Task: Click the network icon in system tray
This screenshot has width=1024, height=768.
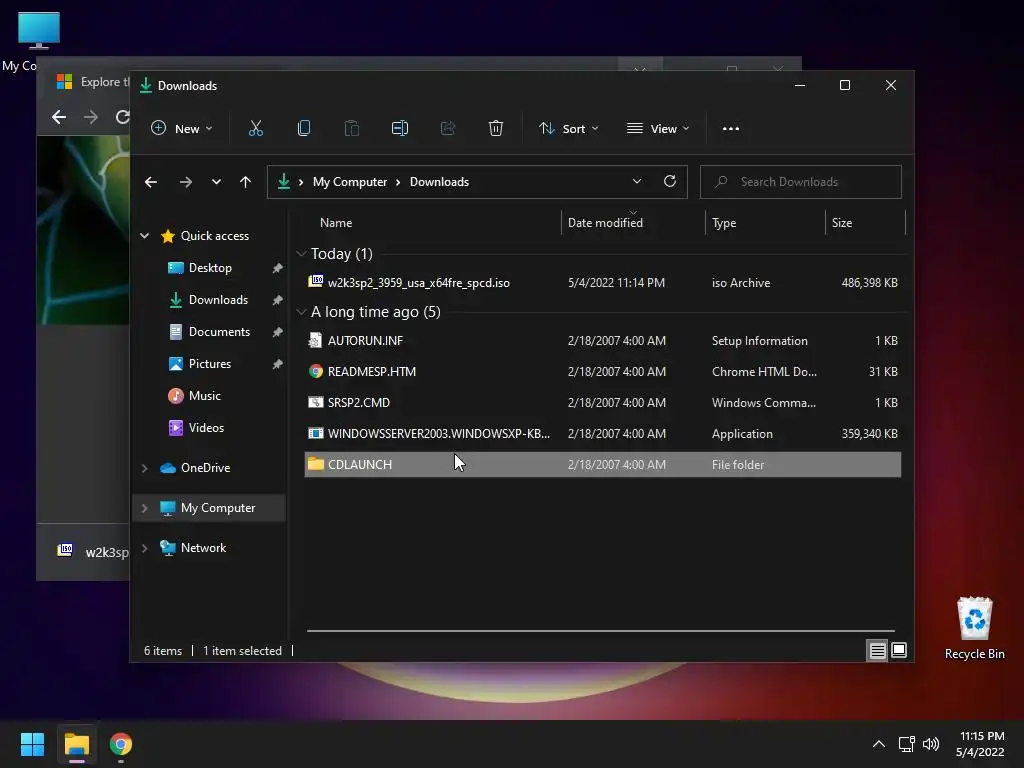Action: (x=906, y=744)
